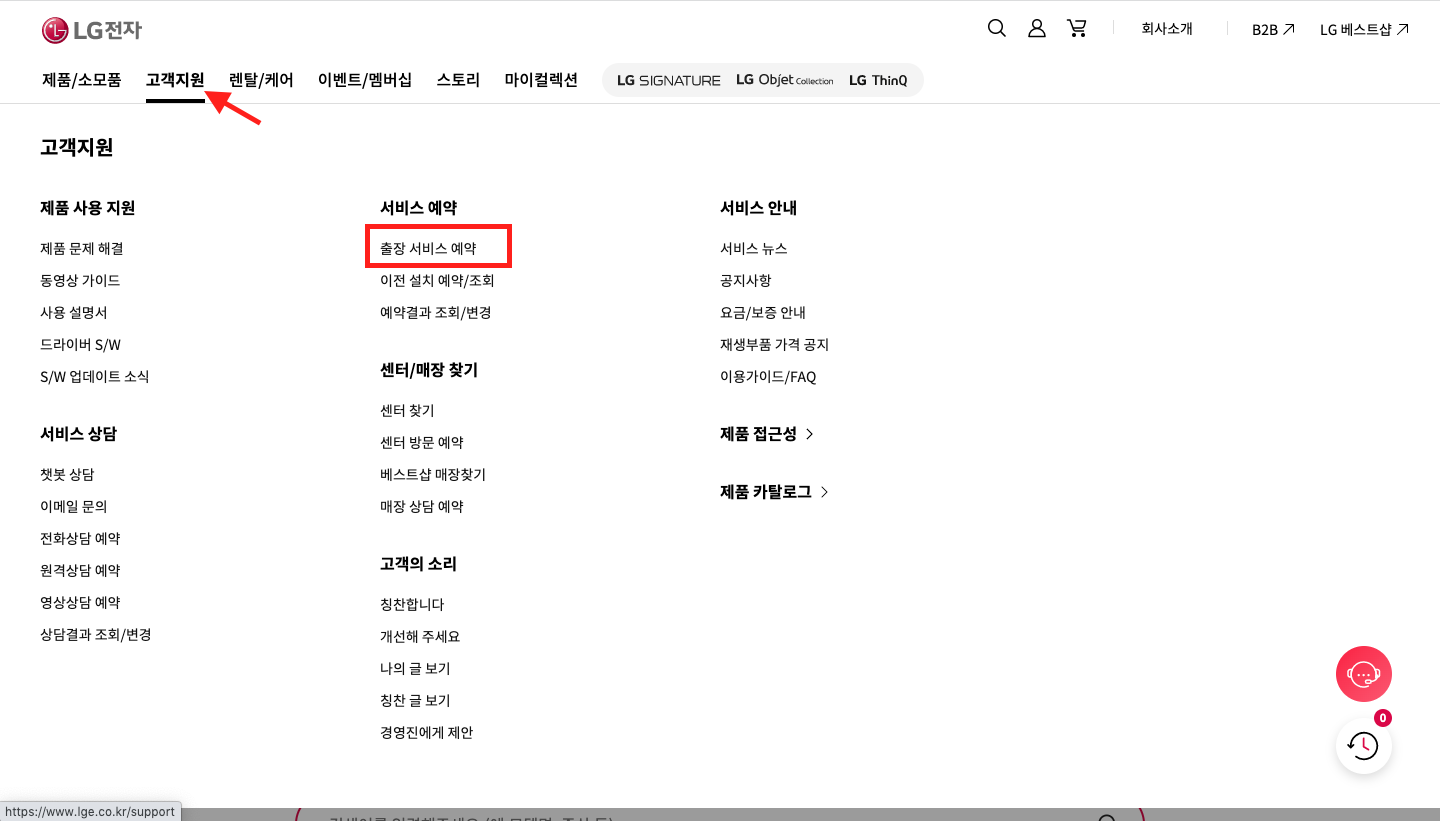Open 서비스 뉴스
The image size is (1440, 821).
[754, 248]
